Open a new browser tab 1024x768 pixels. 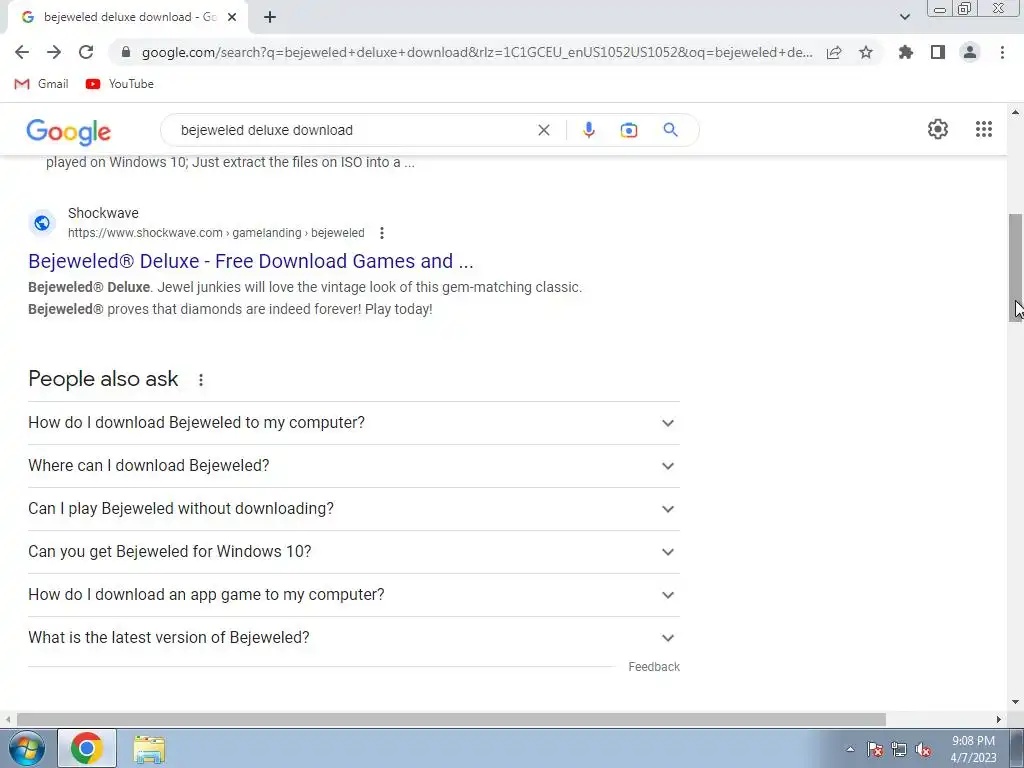pyautogui.click(x=270, y=17)
